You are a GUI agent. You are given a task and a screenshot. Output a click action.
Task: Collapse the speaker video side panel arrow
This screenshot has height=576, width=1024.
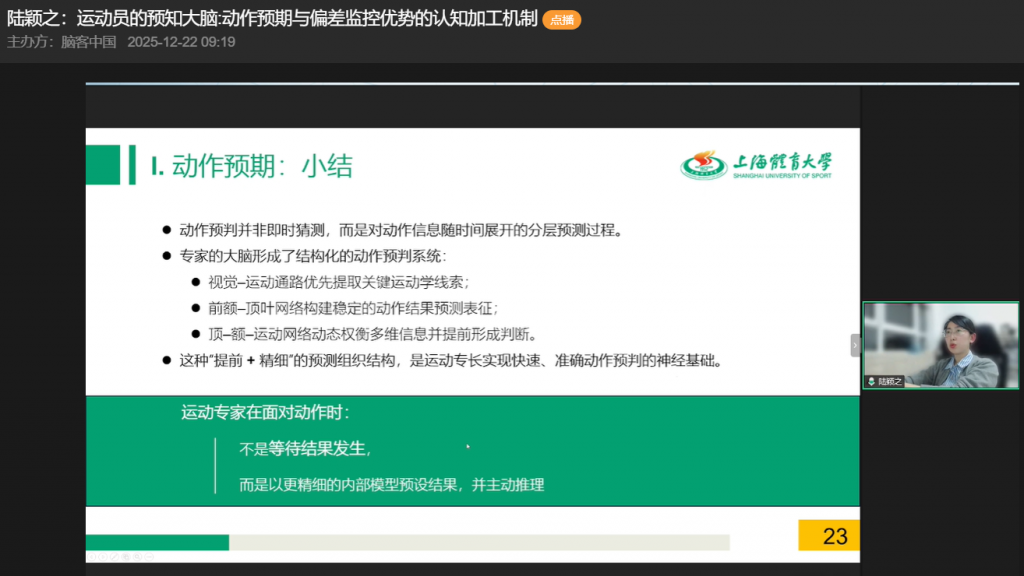[855, 344]
